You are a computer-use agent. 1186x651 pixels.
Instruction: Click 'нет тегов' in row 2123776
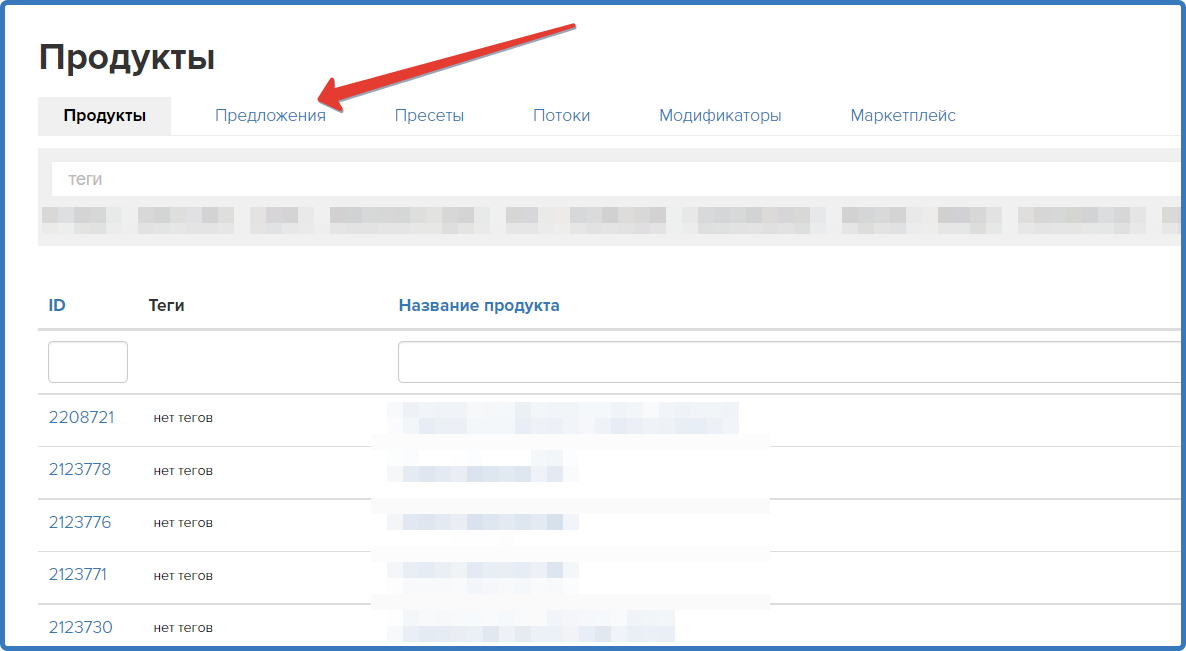coord(183,523)
